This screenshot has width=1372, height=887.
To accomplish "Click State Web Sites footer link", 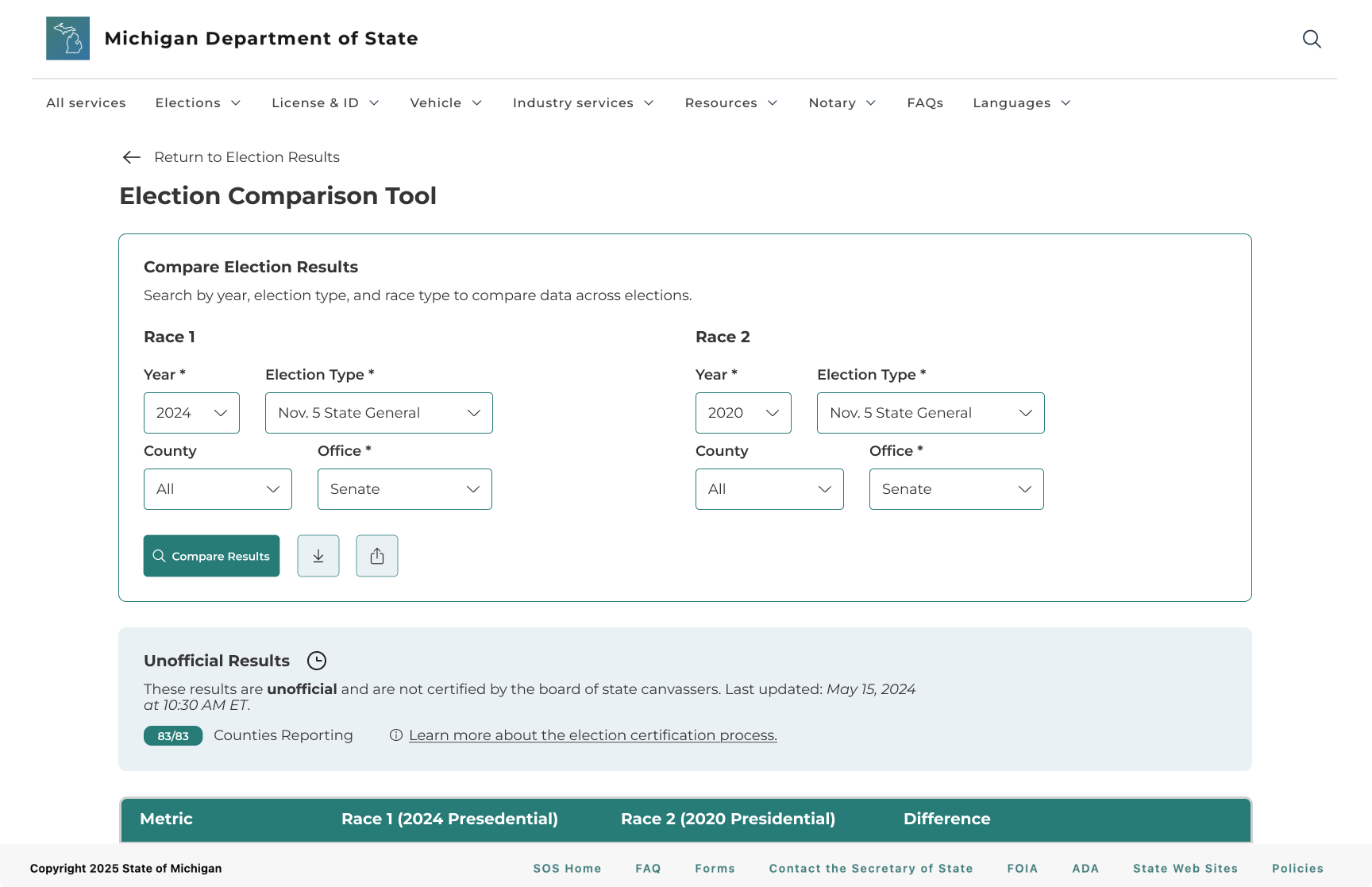I will point(1185,869).
